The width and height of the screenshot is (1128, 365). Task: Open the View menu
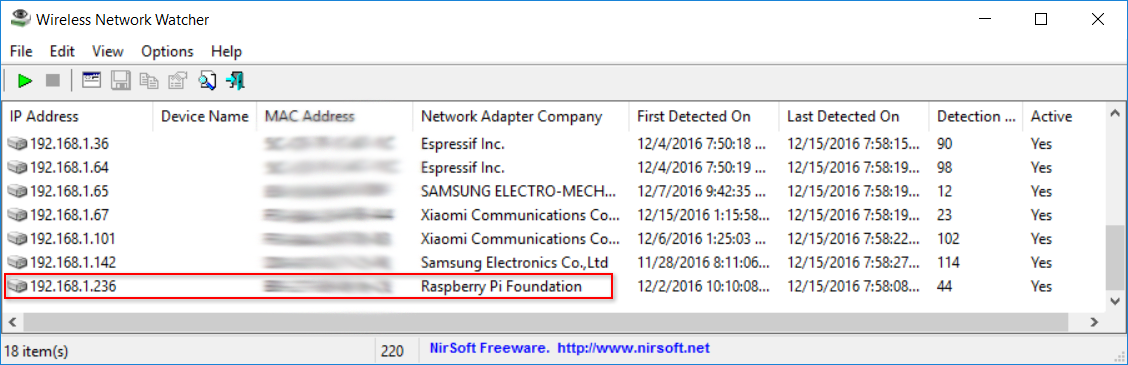[x=108, y=51]
